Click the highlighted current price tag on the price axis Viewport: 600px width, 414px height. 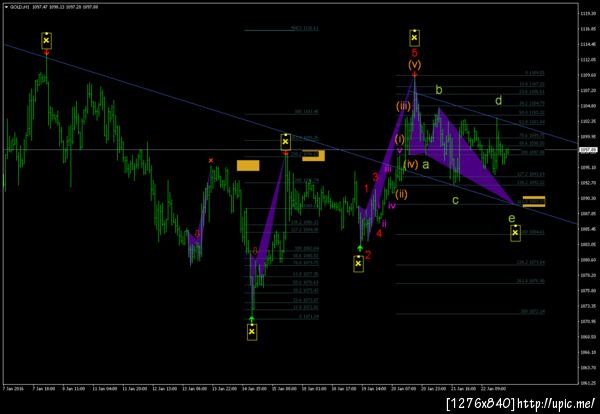589,150
